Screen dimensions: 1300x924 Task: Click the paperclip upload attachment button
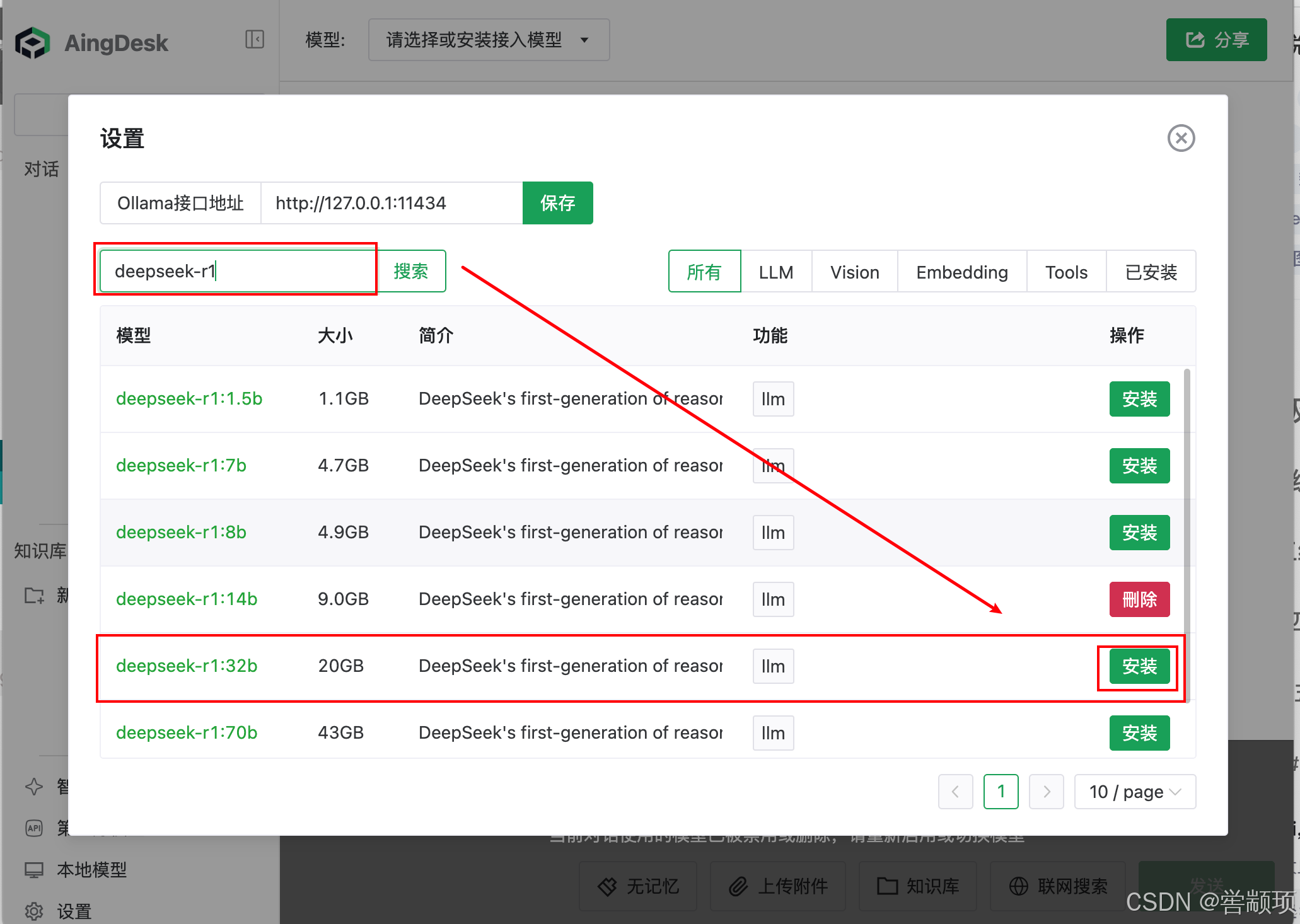click(777, 886)
